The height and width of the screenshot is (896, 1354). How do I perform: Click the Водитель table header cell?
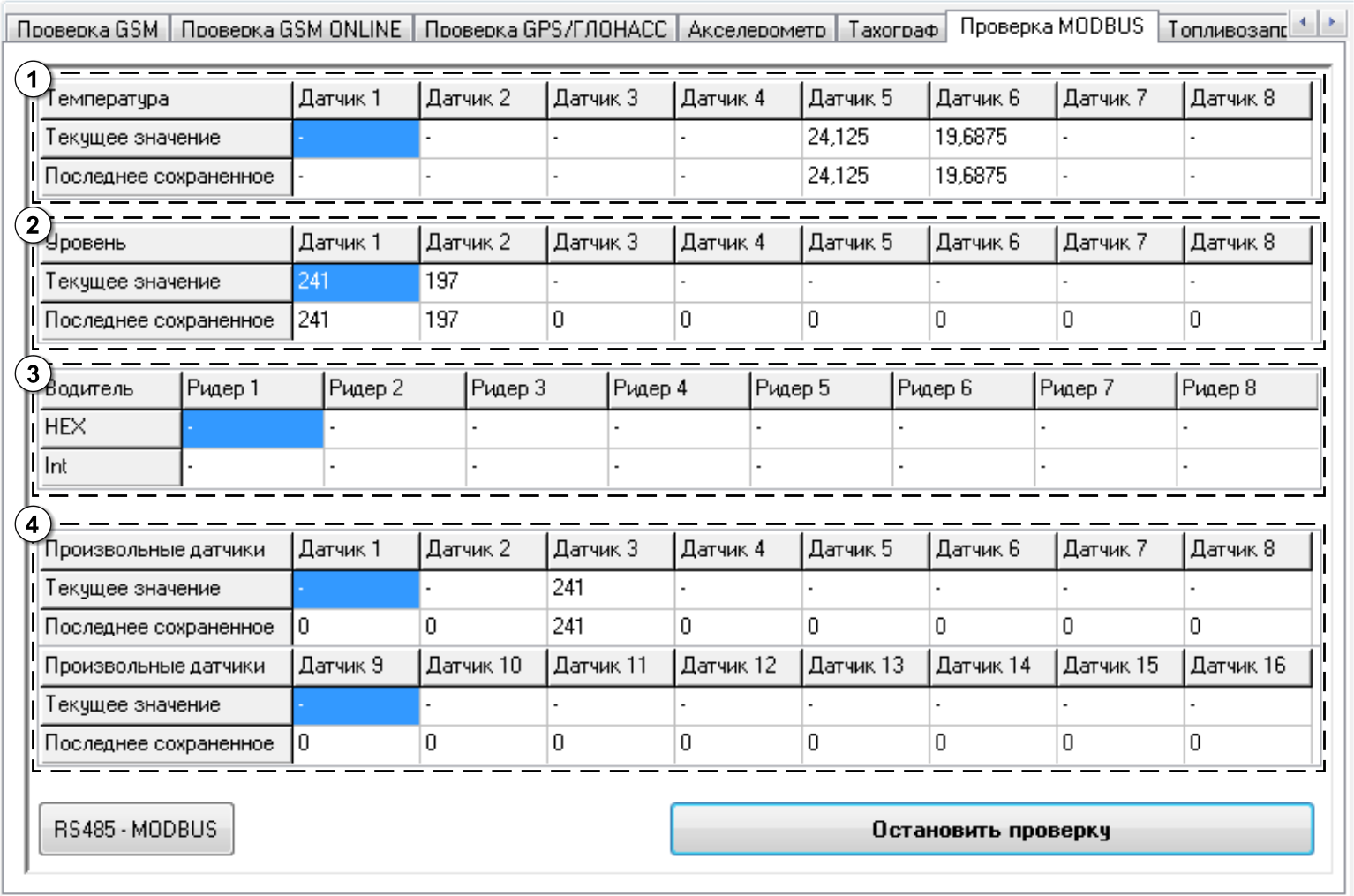(110, 388)
